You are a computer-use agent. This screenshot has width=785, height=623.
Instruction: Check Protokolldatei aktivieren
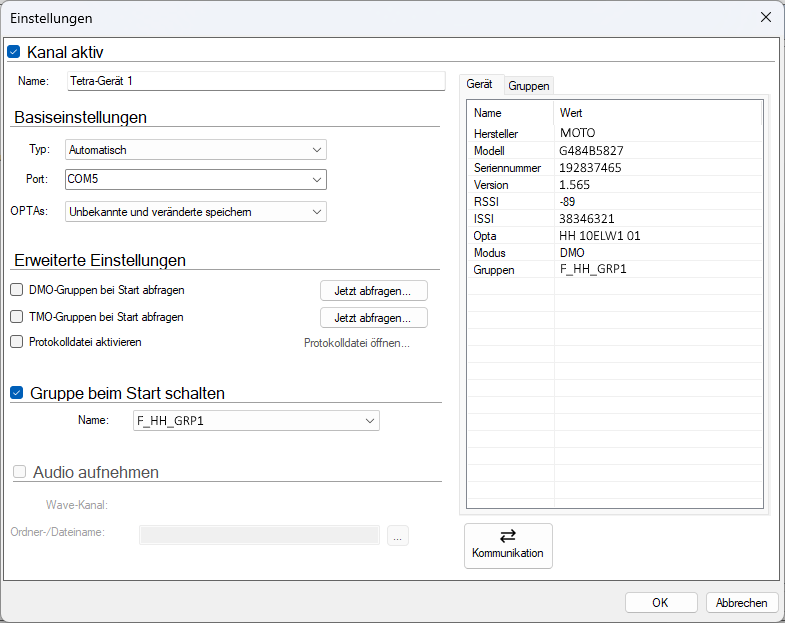17,342
